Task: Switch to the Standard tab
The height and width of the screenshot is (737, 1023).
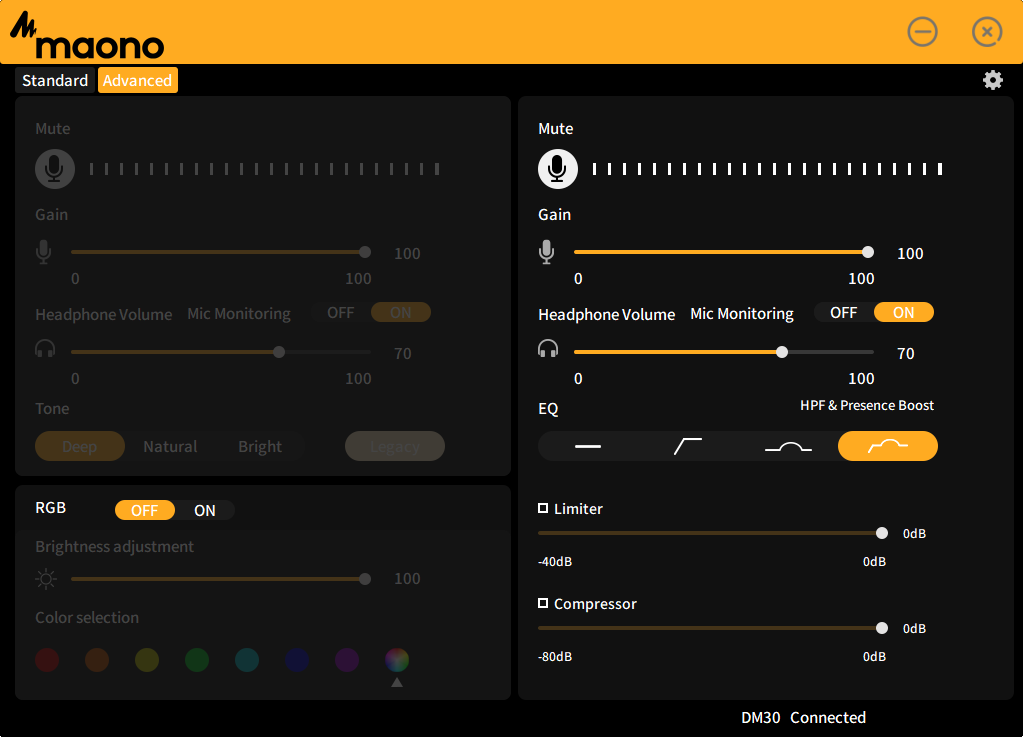Action: point(54,80)
